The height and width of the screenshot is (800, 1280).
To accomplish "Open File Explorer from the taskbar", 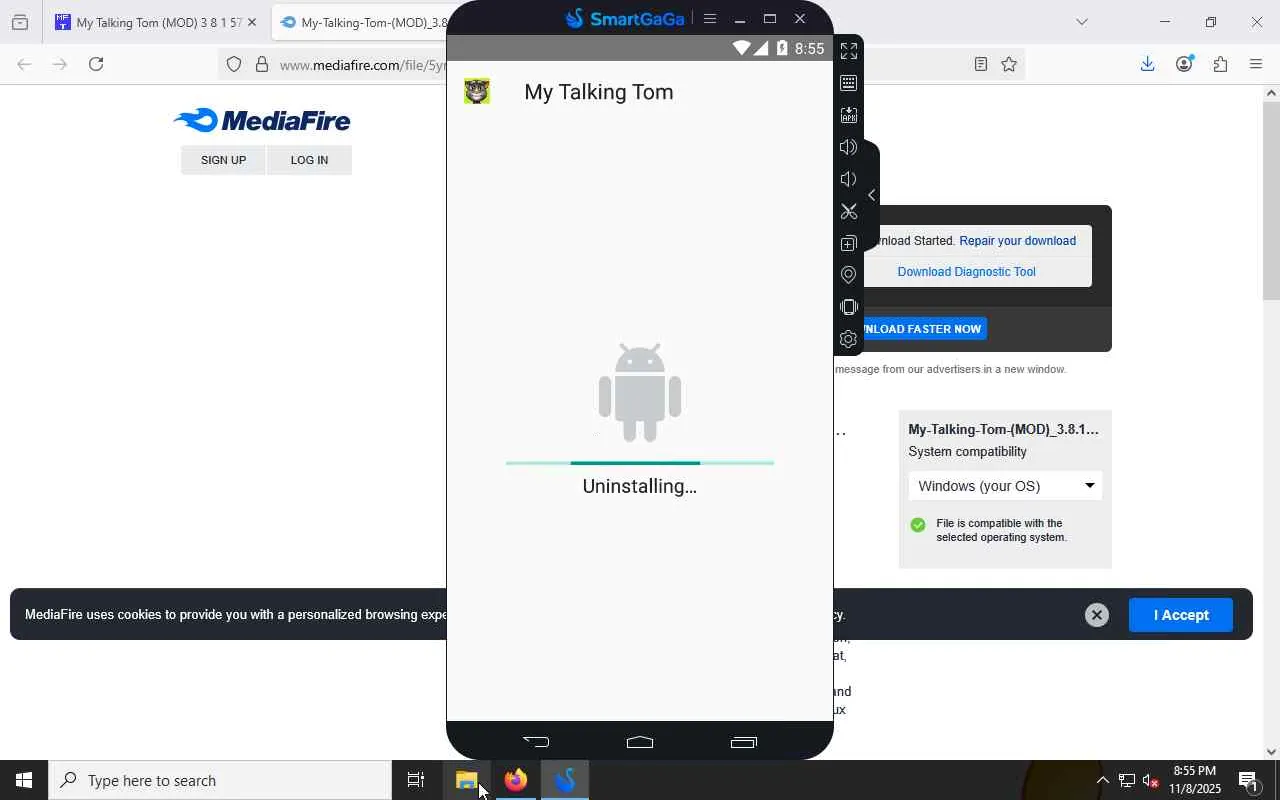I will click(467, 780).
